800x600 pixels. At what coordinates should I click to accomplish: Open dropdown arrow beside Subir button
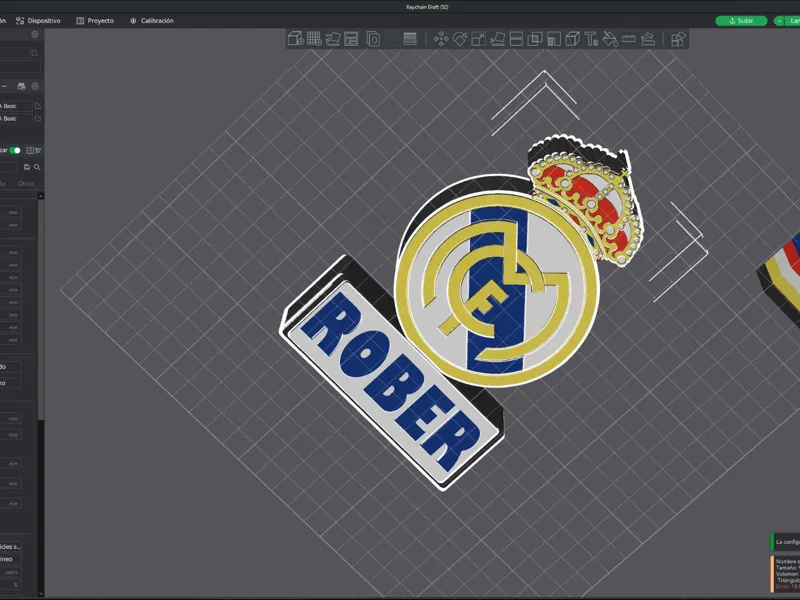(779, 21)
